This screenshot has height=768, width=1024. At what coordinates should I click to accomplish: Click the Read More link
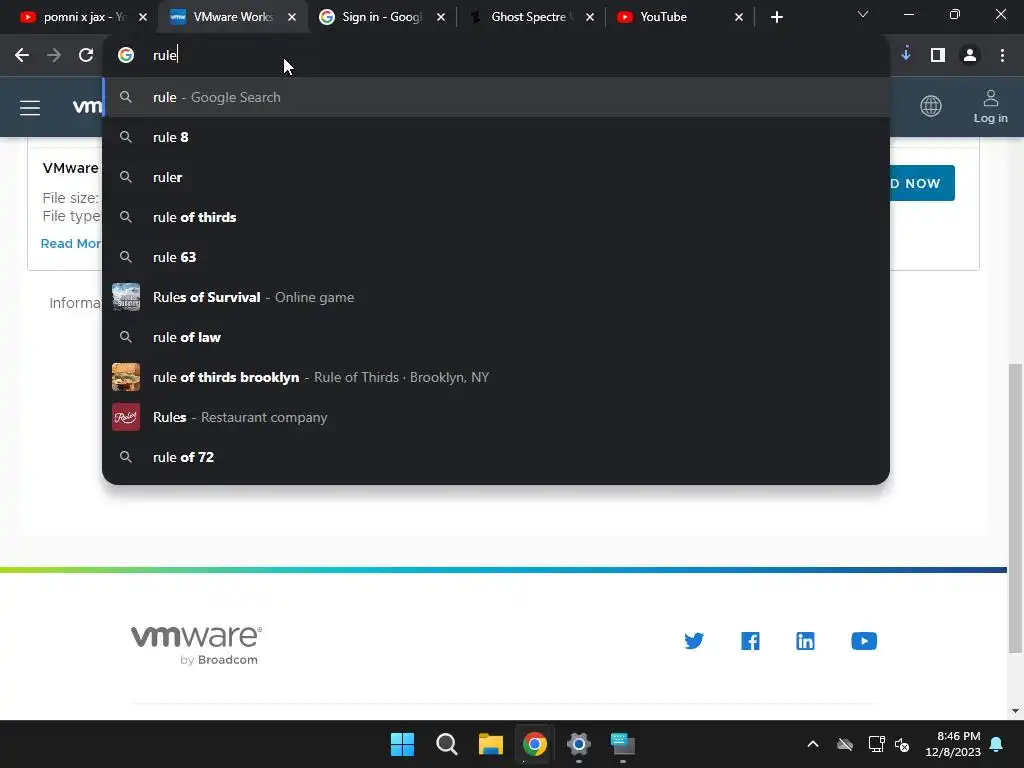tap(71, 244)
